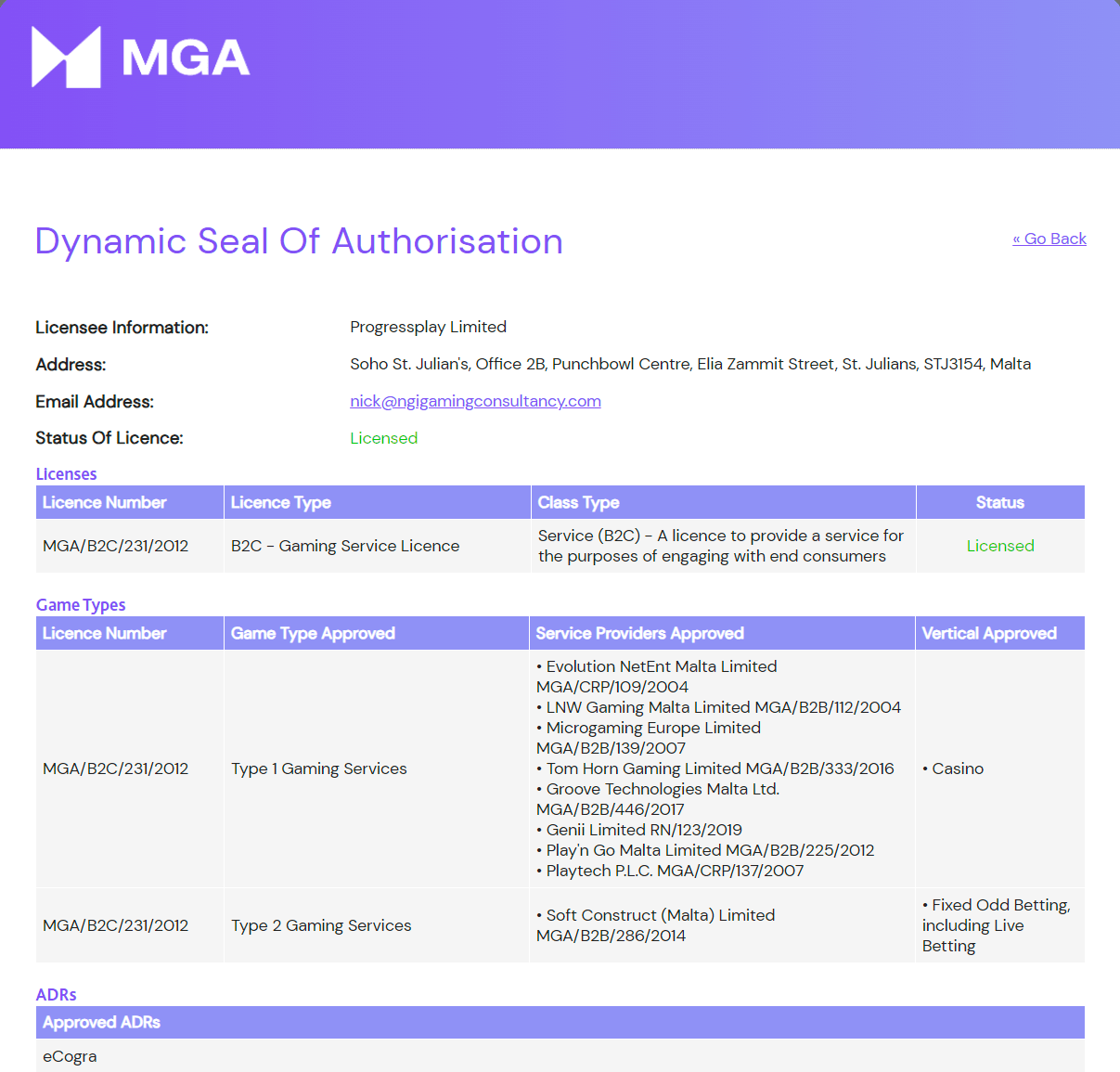Click the Game Types section heading

[x=81, y=605]
